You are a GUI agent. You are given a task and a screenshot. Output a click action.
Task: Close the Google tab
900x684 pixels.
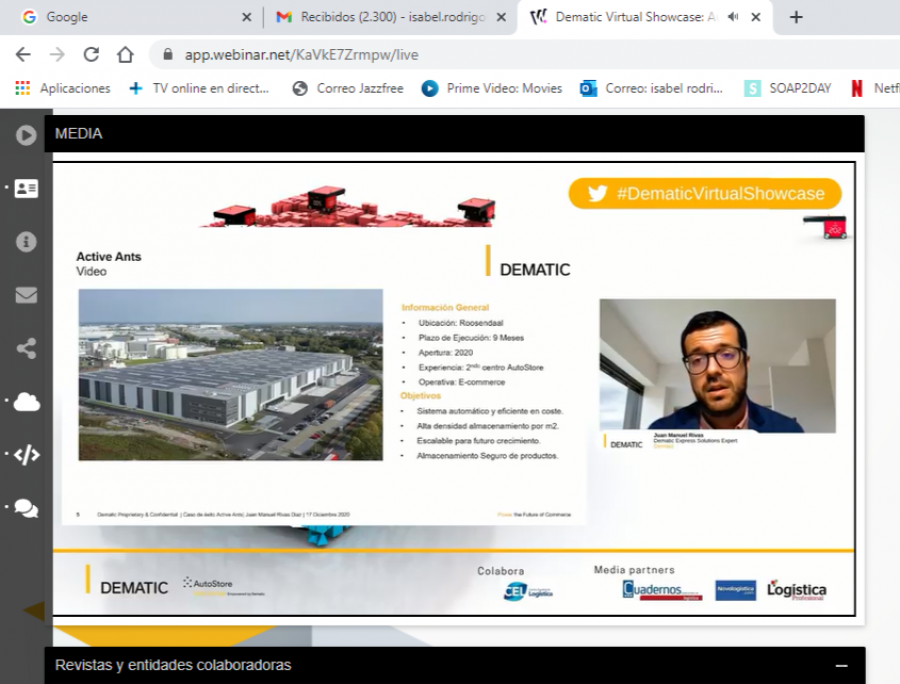coord(247,17)
